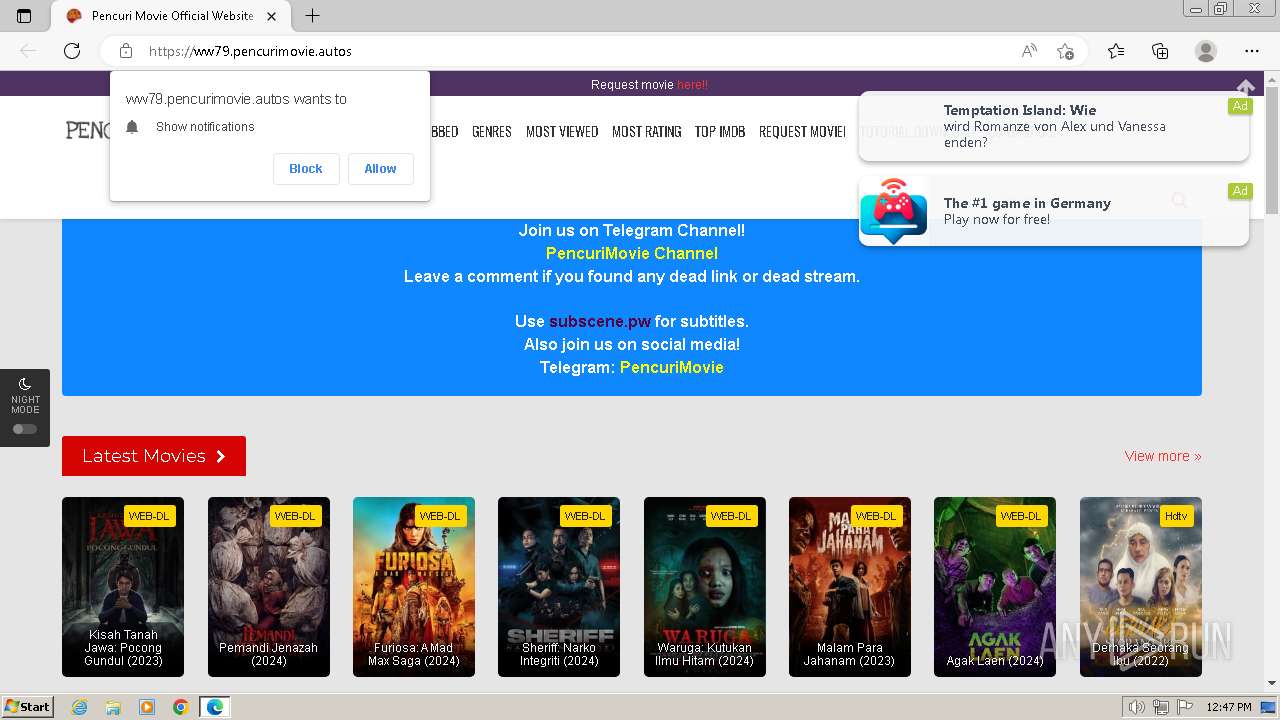Click the Pencuri site logo
1280x720 pixels.
tap(88, 130)
